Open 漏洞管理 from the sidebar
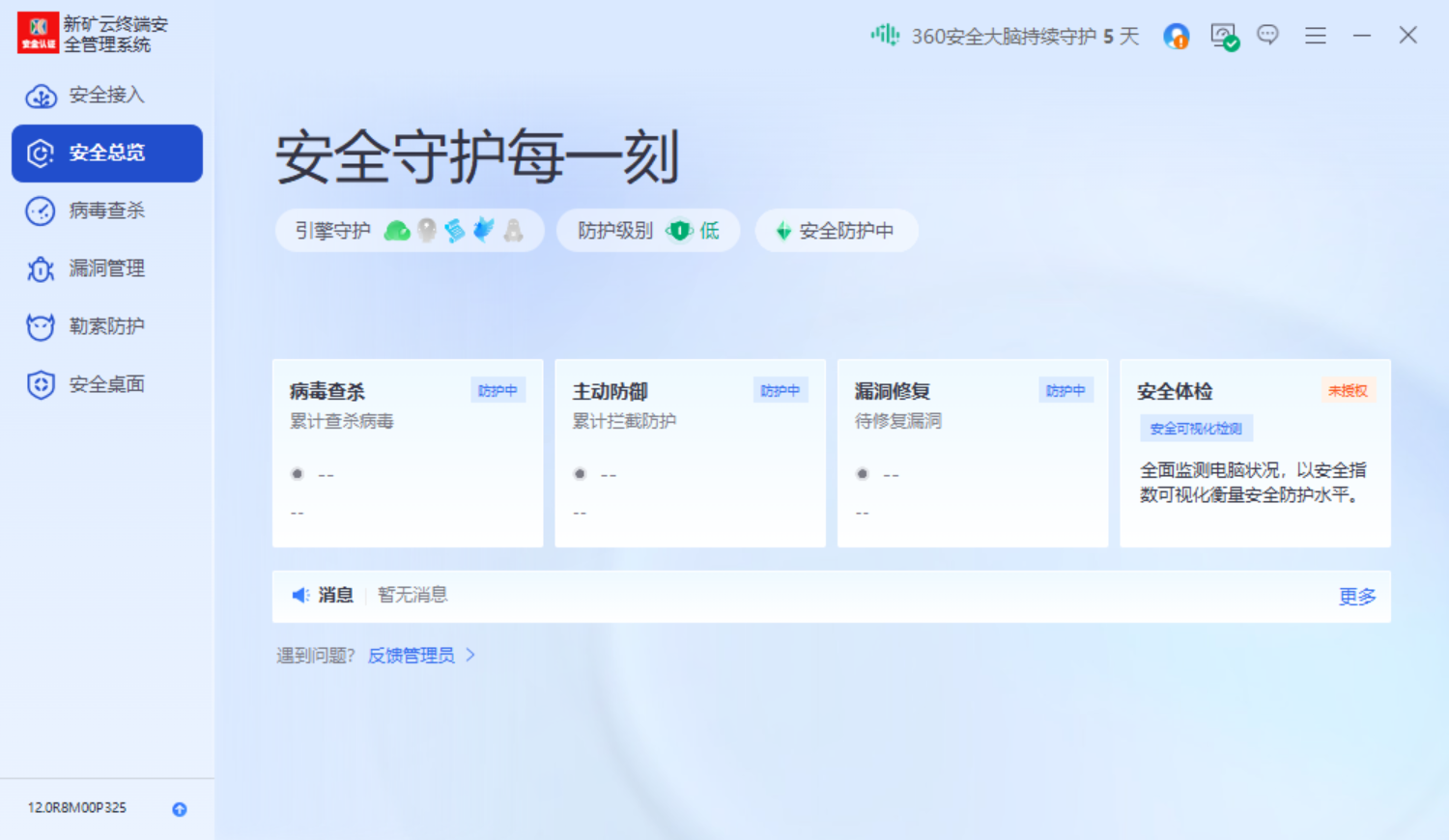1449x840 pixels. [x=106, y=268]
